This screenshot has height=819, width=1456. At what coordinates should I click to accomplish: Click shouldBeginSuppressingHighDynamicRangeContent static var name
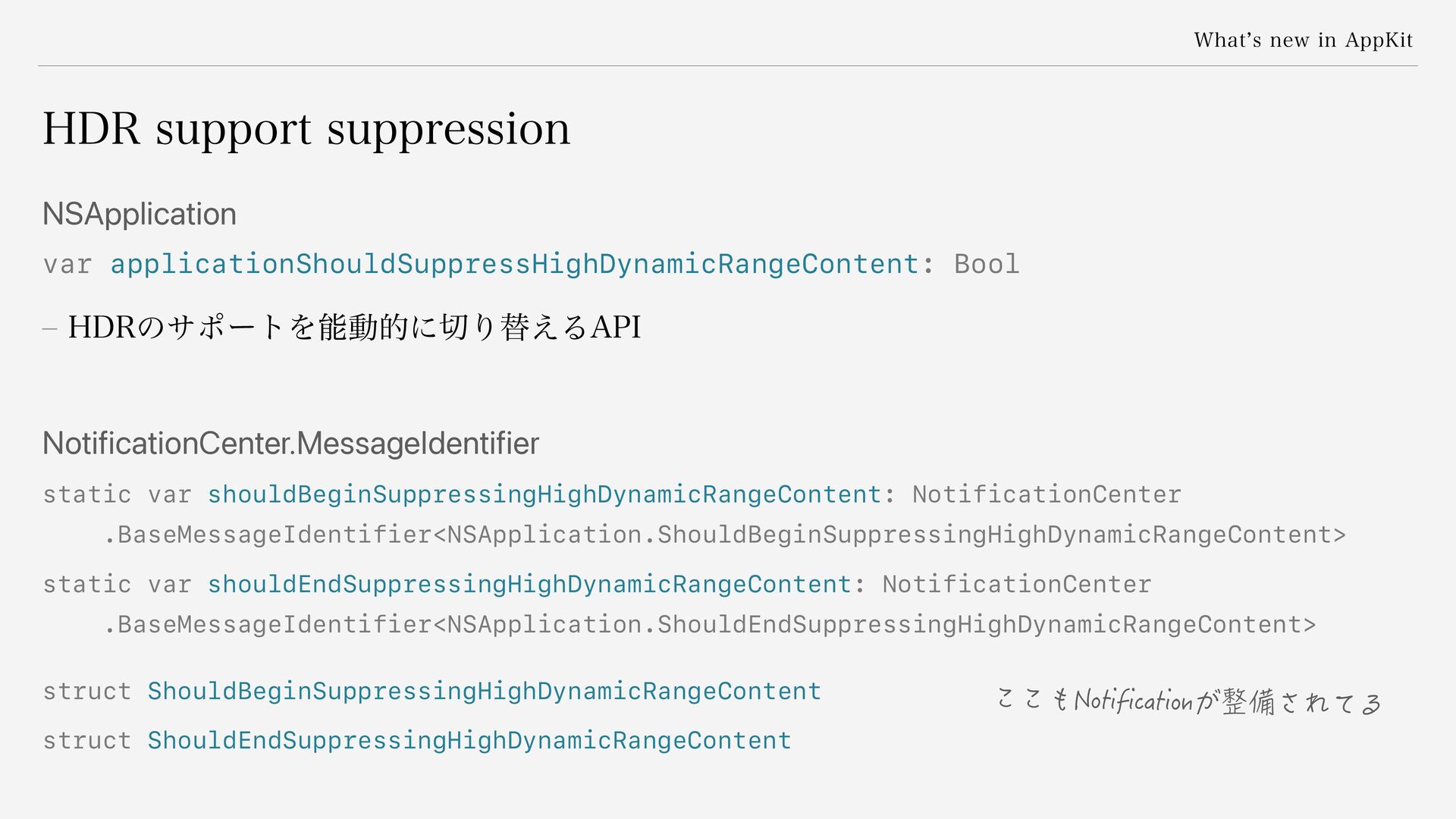coord(544,494)
